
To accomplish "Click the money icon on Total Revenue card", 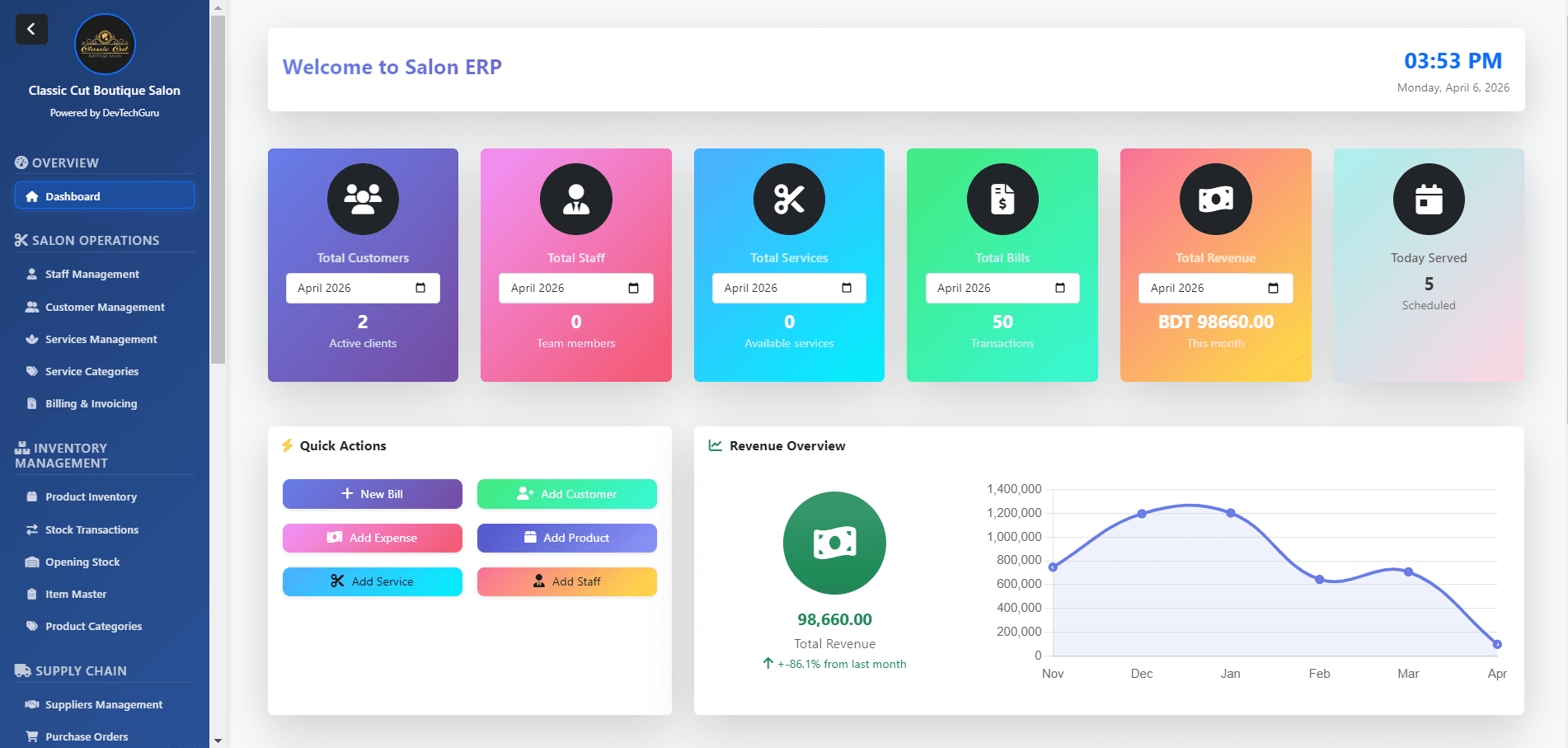I will coord(1215,199).
